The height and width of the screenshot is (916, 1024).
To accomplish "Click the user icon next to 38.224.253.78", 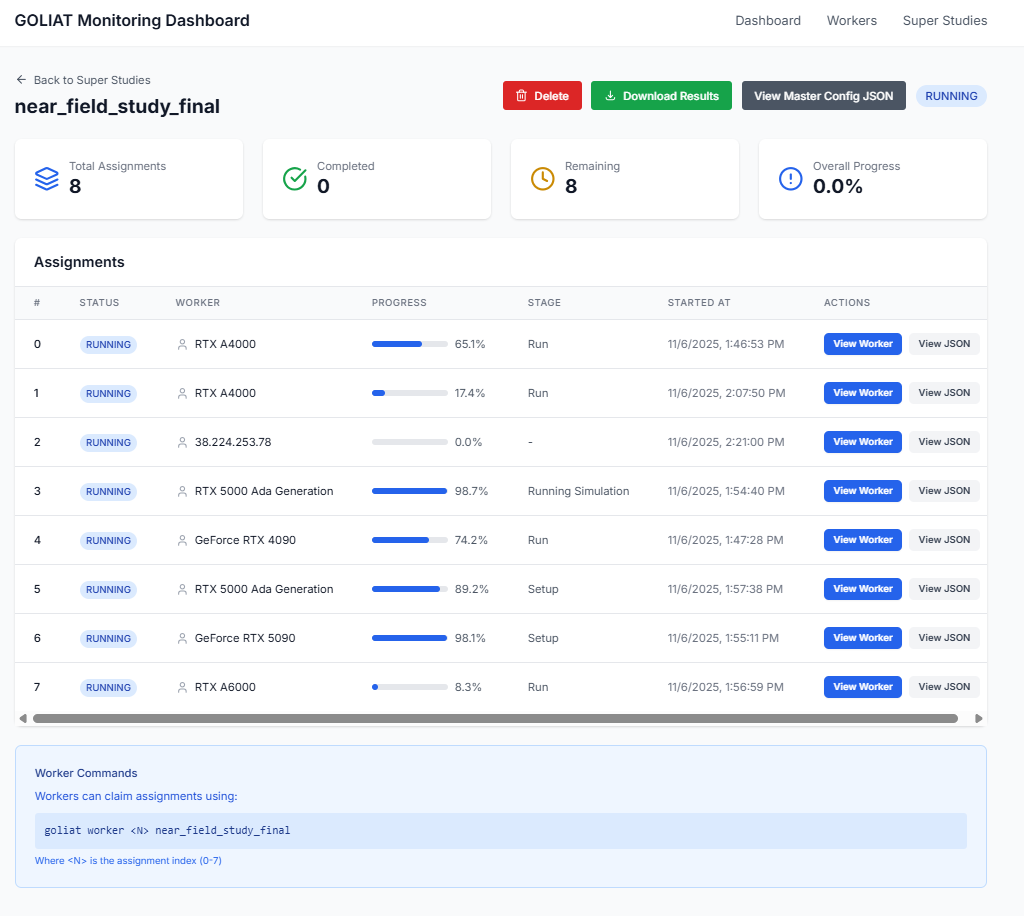I will [182, 442].
